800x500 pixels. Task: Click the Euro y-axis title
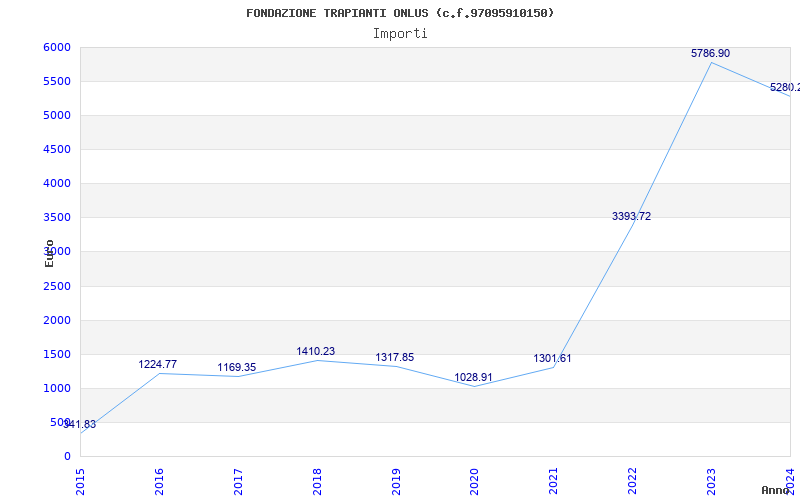tap(49, 253)
